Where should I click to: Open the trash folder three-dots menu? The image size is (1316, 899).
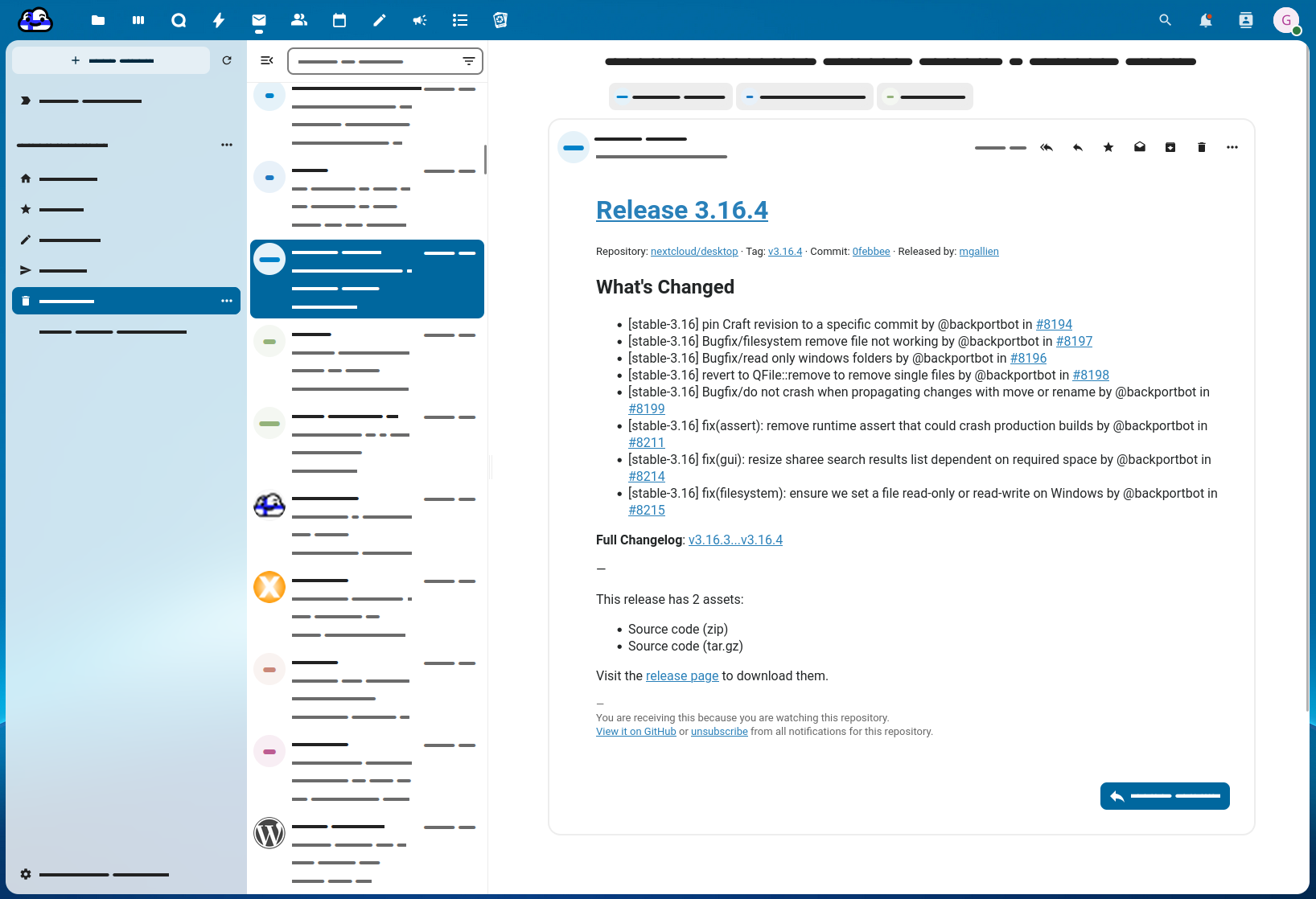click(227, 301)
